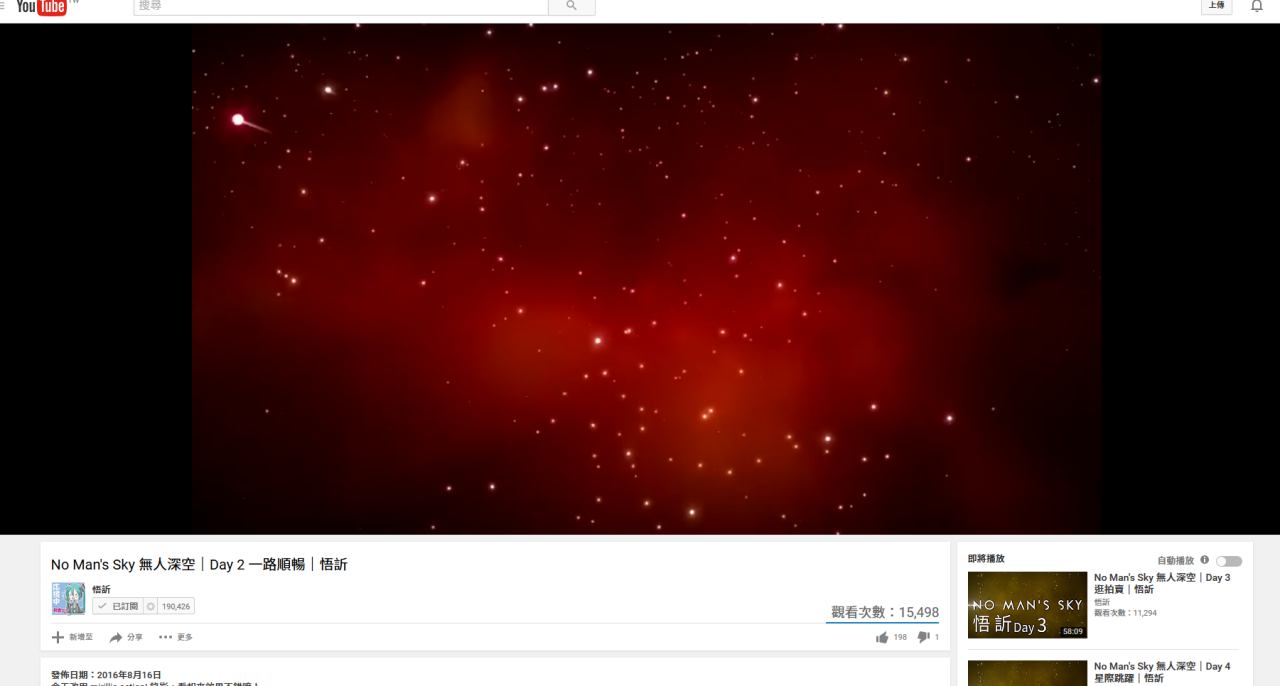This screenshot has height=686, width=1280.
Task: Click the 新增至 plus icon
Action: pyautogui.click(x=58, y=637)
